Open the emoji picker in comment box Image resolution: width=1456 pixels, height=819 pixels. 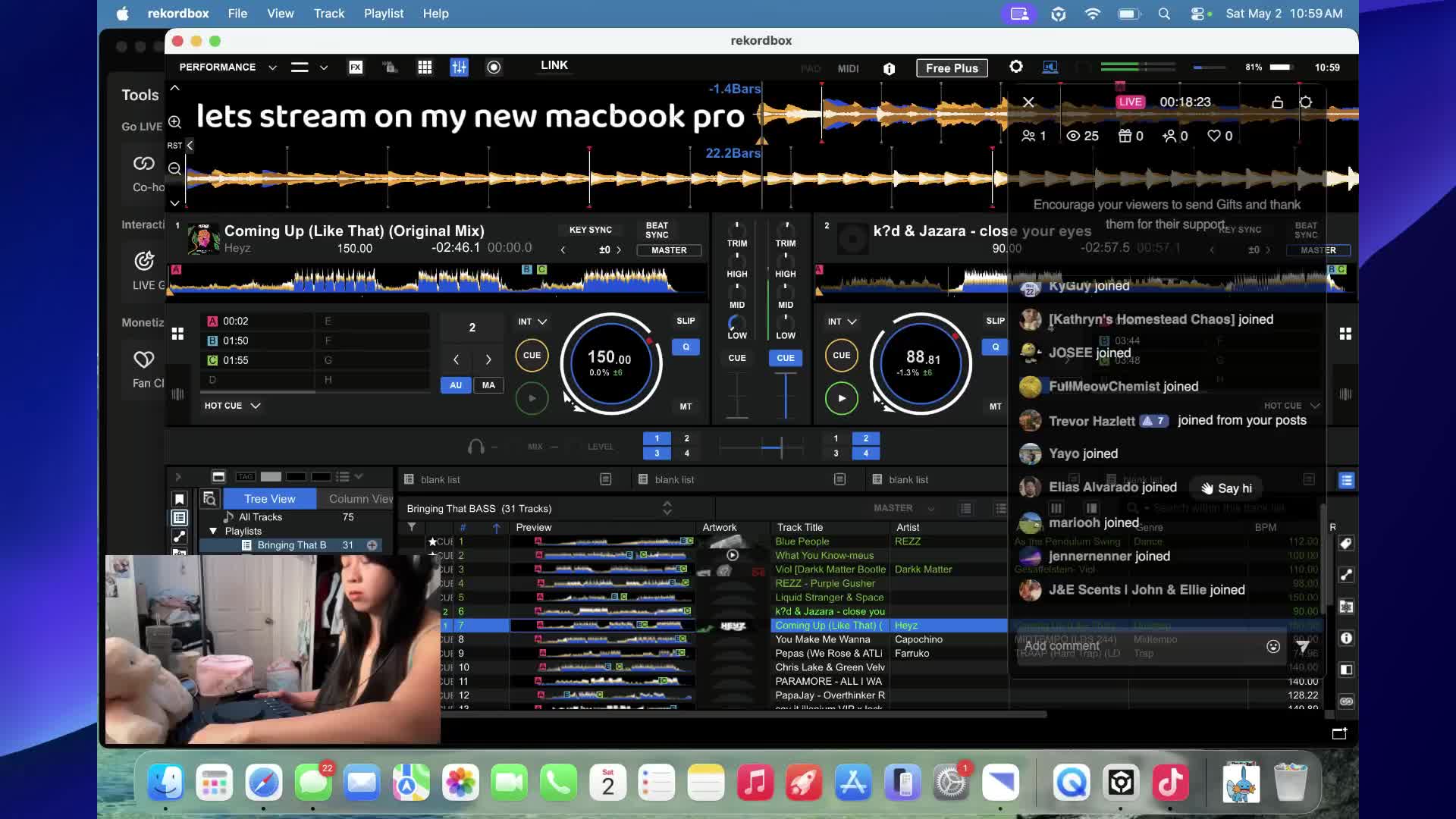tap(1273, 646)
